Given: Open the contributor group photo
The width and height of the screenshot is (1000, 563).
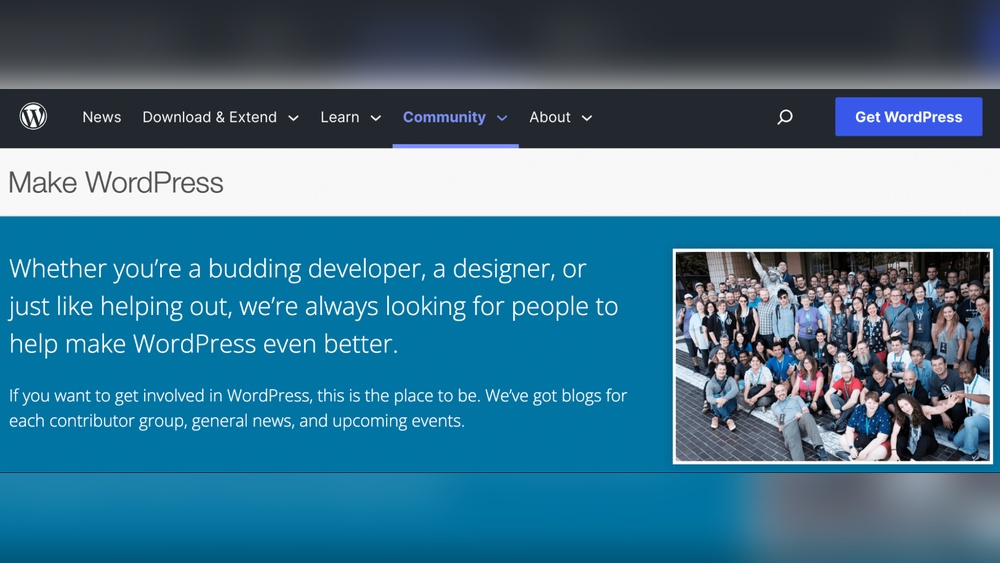Looking at the screenshot, I should [x=832, y=356].
